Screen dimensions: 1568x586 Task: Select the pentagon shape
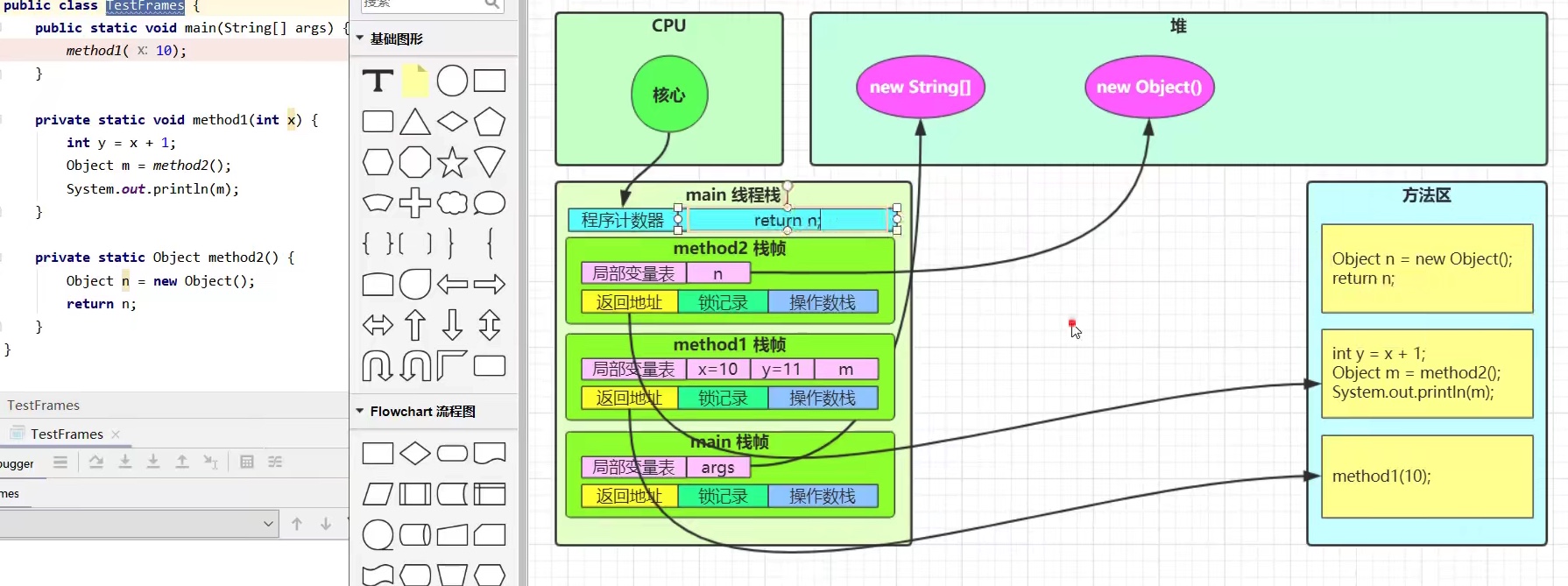pos(490,122)
